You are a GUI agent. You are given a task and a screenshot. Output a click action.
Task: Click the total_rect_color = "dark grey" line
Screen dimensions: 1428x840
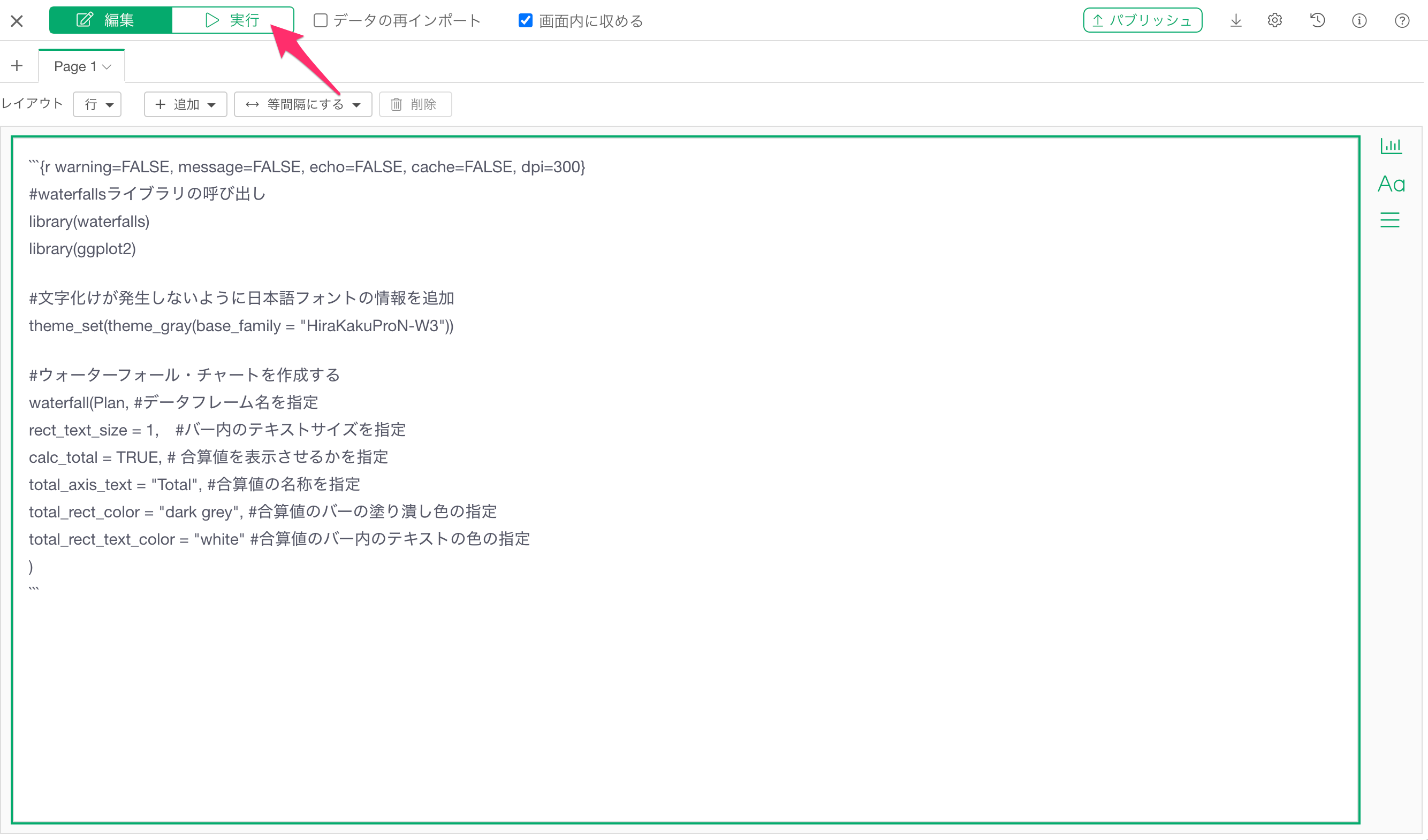(x=263, y=511)
